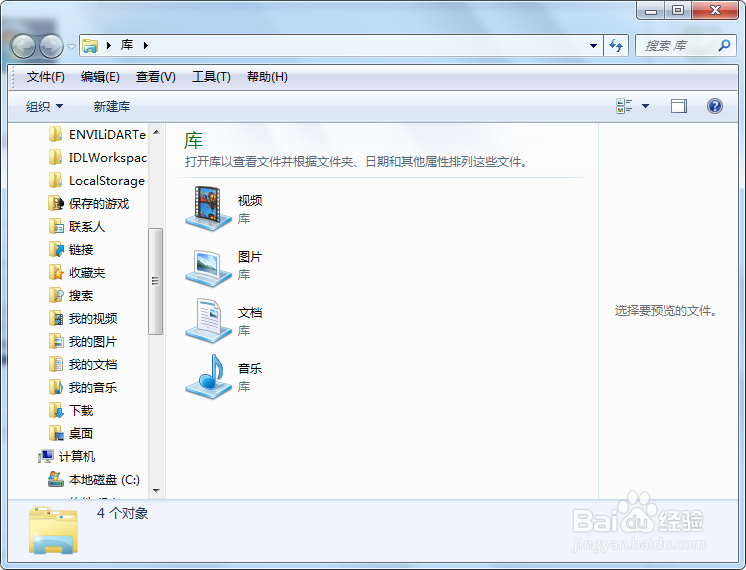This screenshot has height=570, width=746.
Task: Open the help question mark icon
Action: (715, 106)
